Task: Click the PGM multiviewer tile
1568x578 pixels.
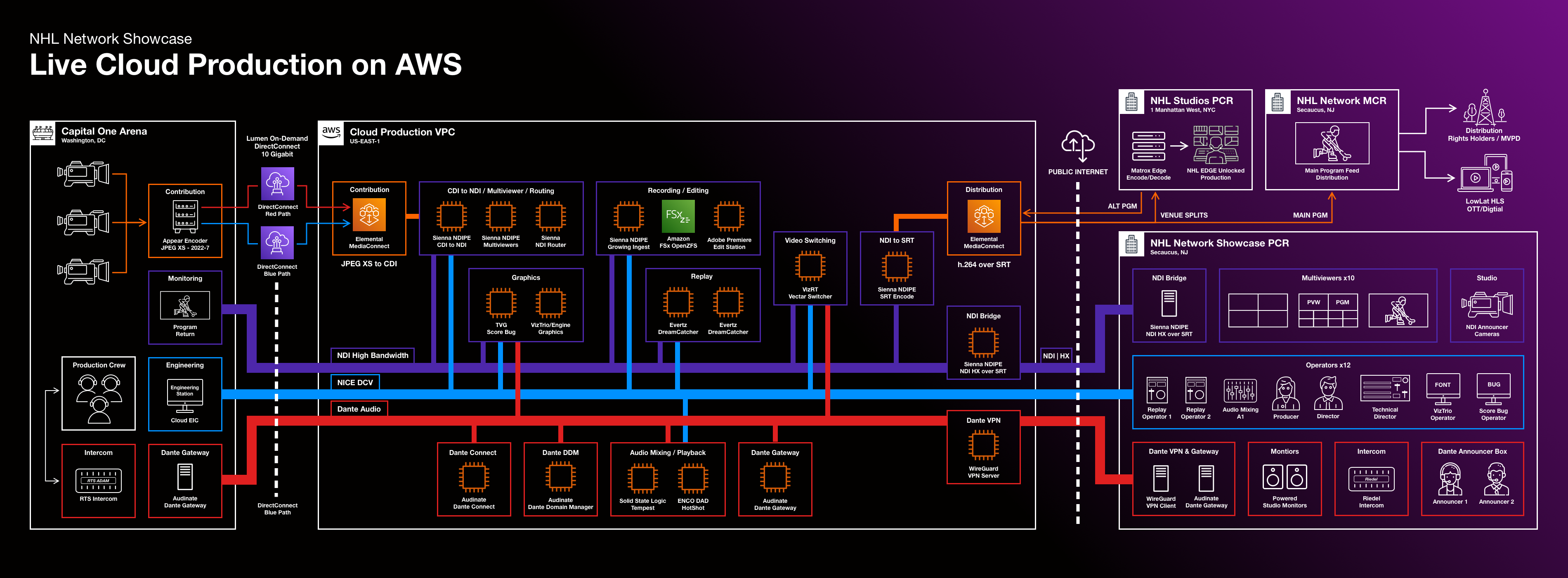Action: 1342,302
